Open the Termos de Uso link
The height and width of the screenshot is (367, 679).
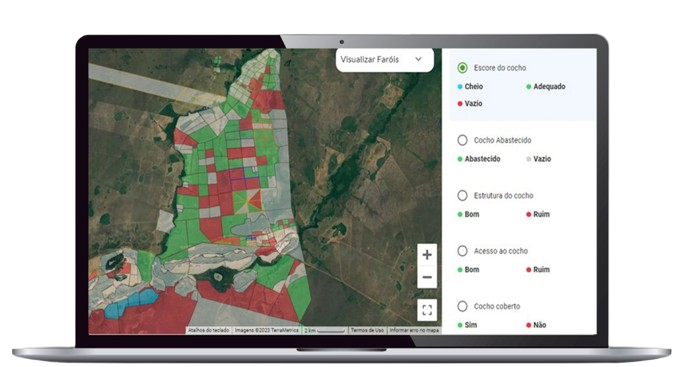(367, 330)
